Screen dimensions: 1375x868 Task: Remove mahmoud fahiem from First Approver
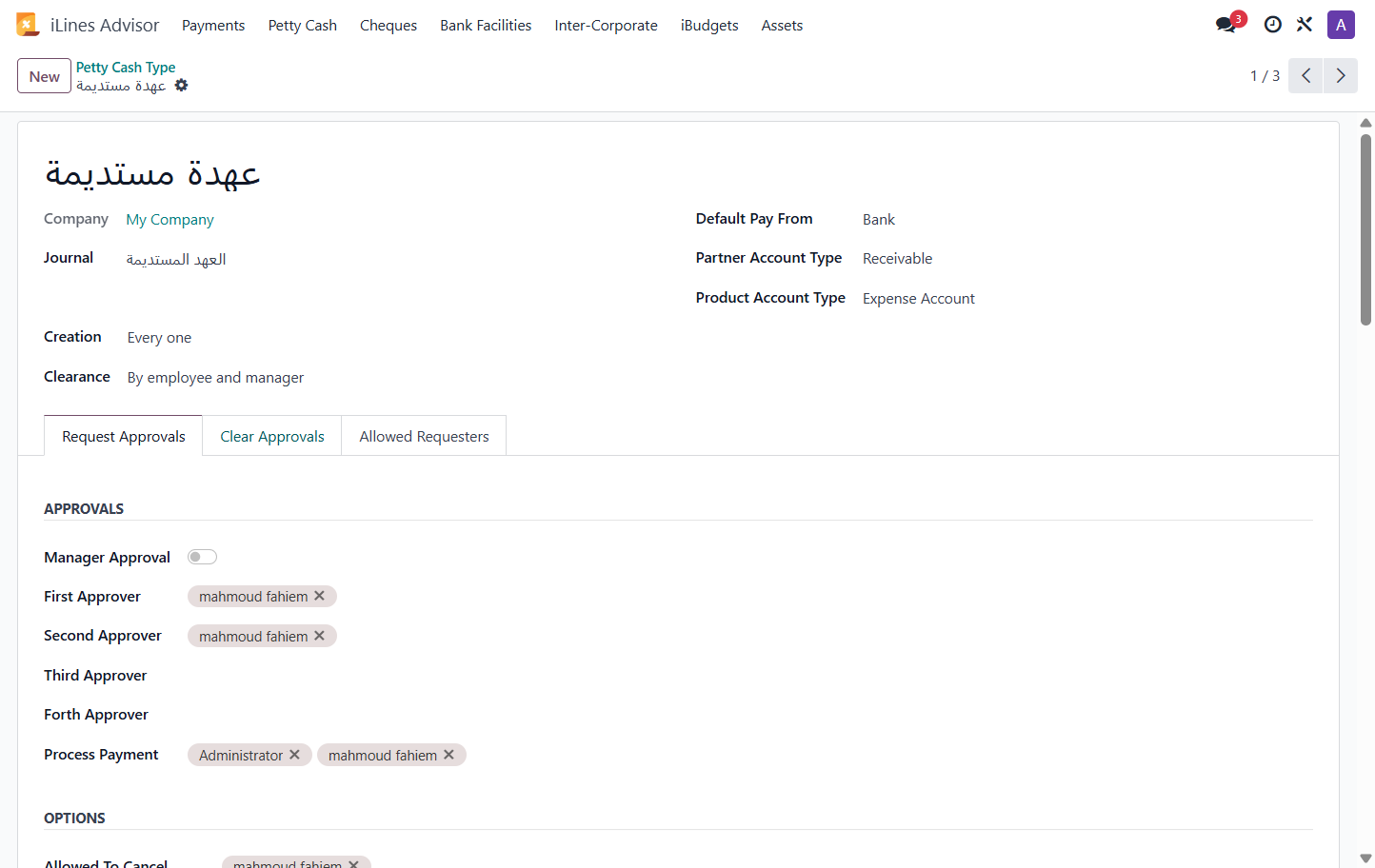[320, 596]
